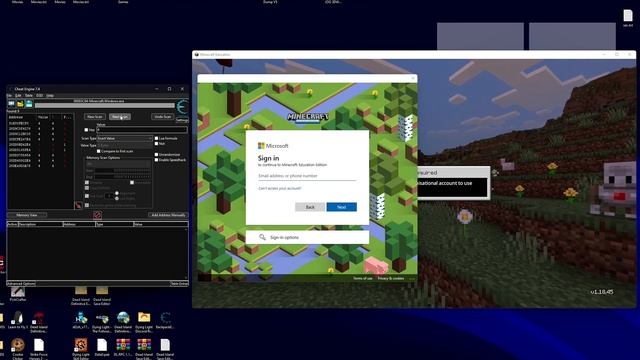Viewport: 640px width, 360px height.
Task: Open the Table menu in Cheat Engine
Action: point(29,96)
